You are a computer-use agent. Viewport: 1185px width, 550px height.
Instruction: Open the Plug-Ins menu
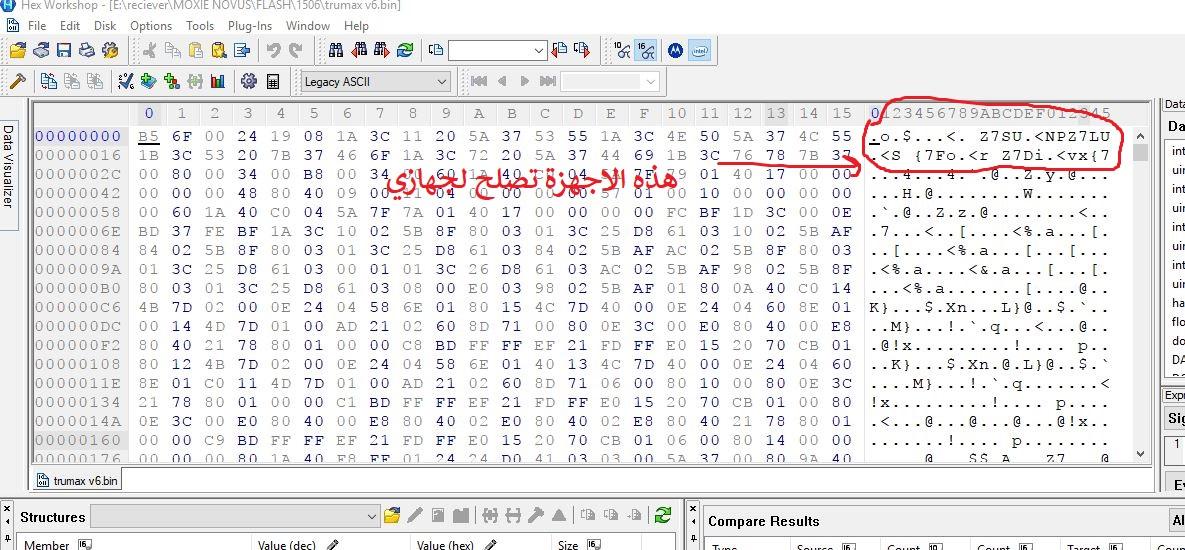pyautogui.click(x=250, y=25)
